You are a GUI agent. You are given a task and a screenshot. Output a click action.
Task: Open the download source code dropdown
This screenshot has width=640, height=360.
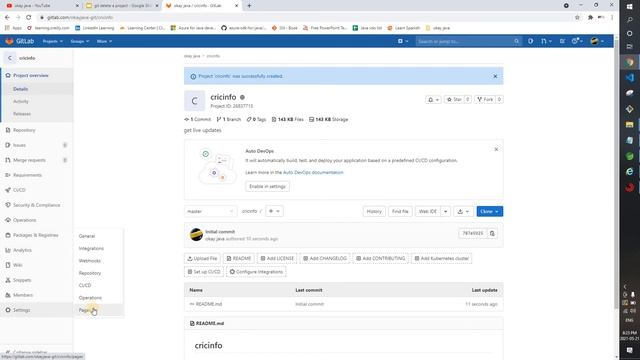click(463, 211)
